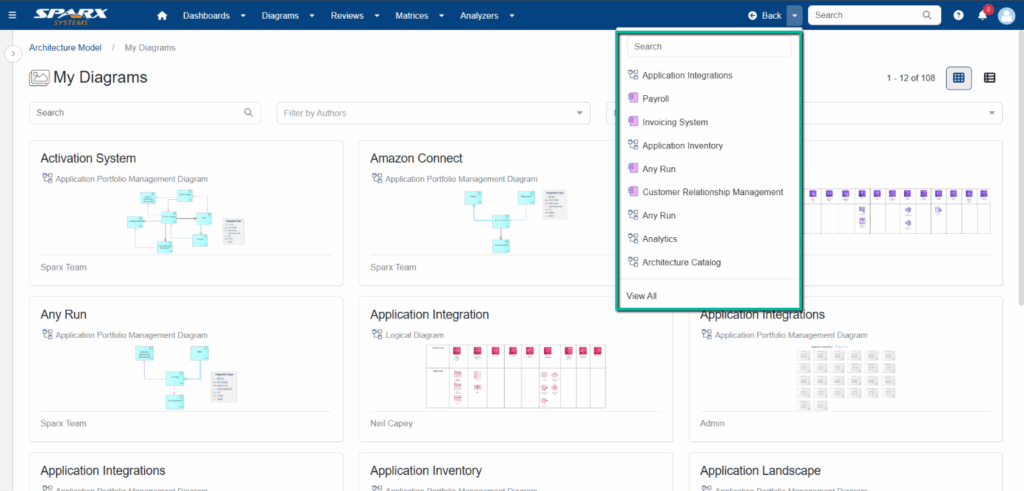This screenshot has height=491, width=1024.
Task: Click the 1 - 12 of 108 count
Action: coord(910,78)
